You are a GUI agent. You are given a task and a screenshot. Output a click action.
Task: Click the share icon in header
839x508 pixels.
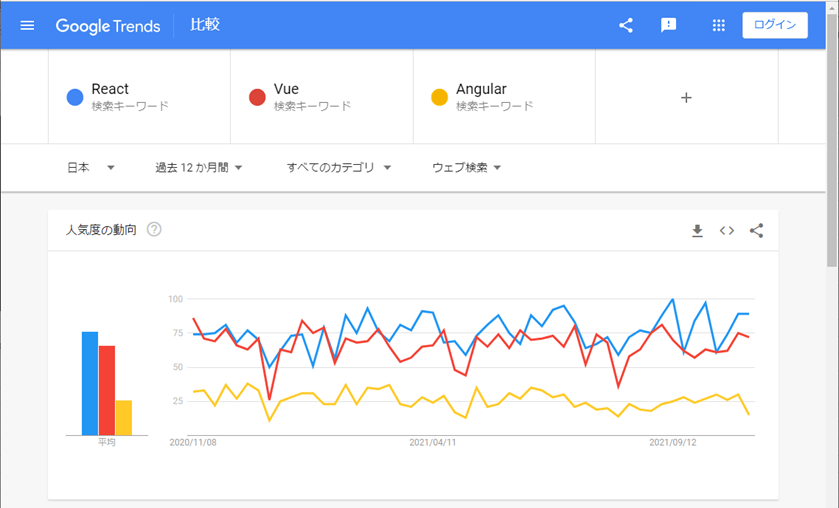[626, 25]
